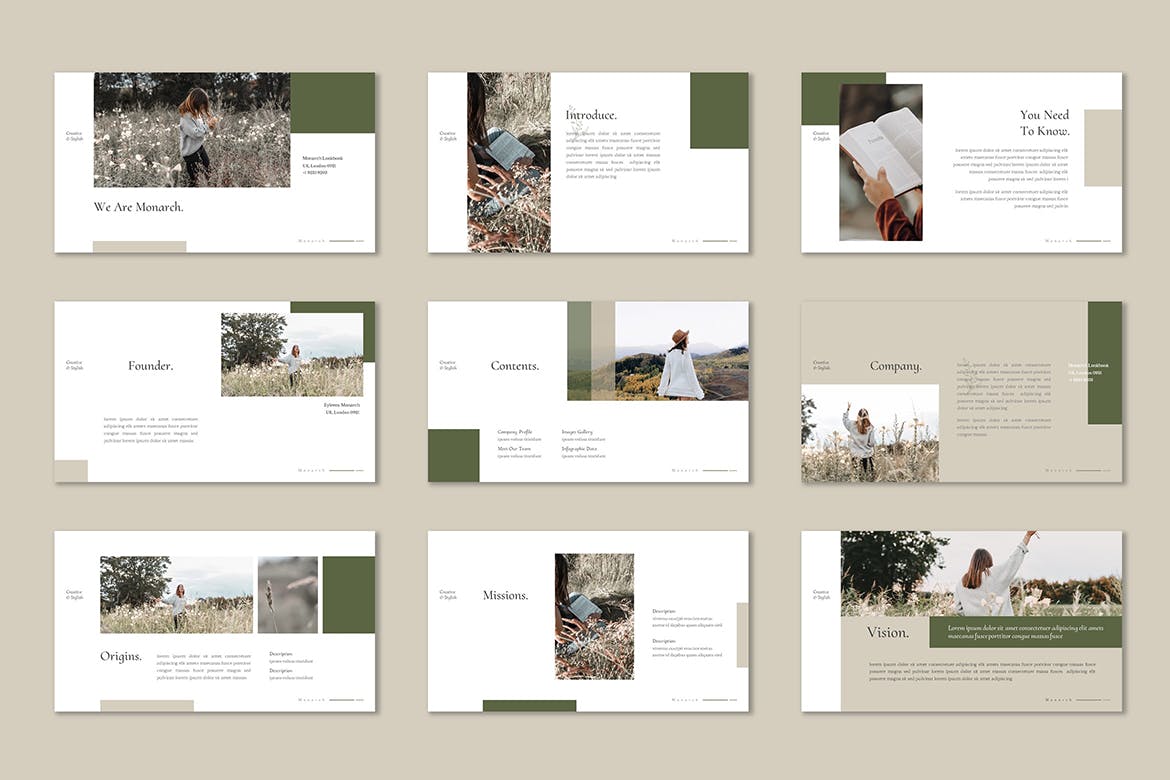
Task: Open the "Company Profile" contents entry
Action: click(515, 432)
